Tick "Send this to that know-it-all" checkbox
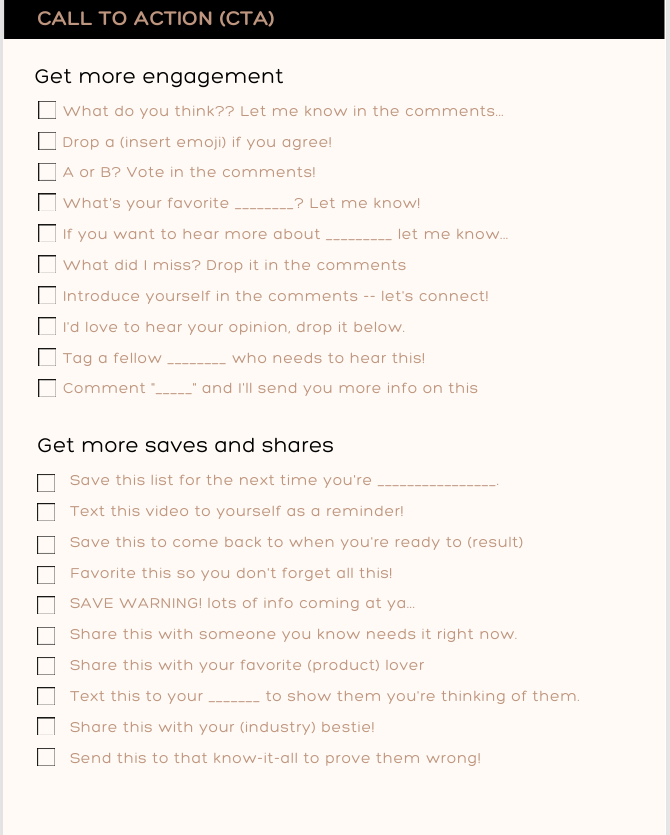Screen dimensions: 670x835 (x=46, y=757)
